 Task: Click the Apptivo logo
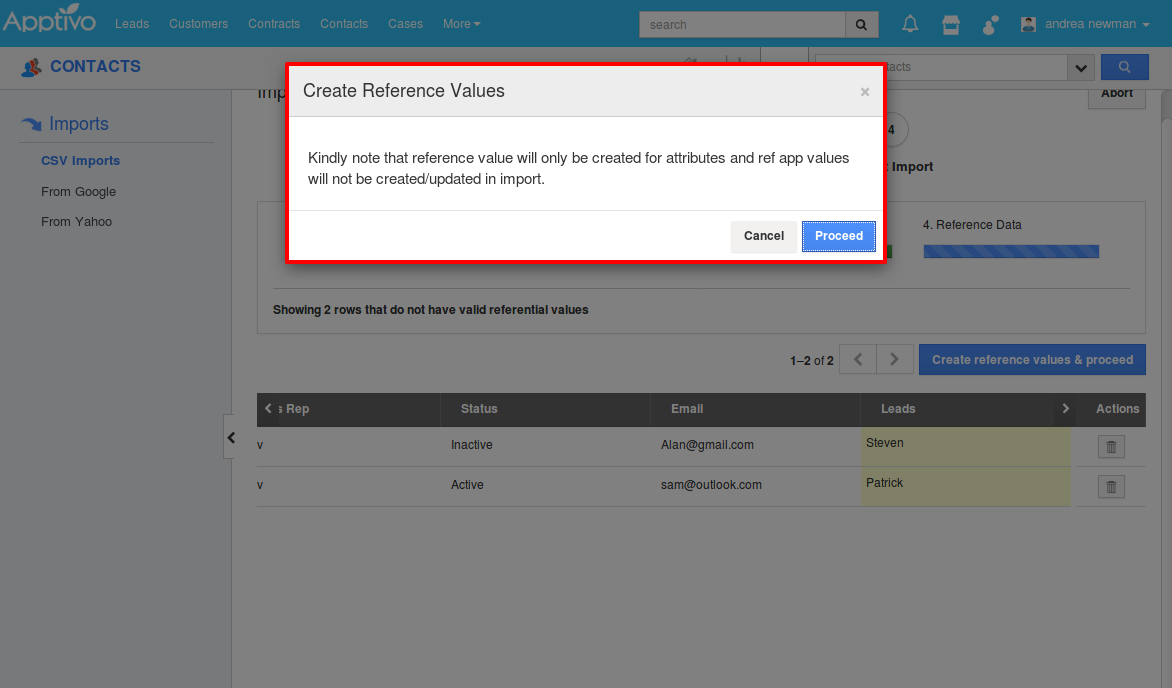coord(50,22)
